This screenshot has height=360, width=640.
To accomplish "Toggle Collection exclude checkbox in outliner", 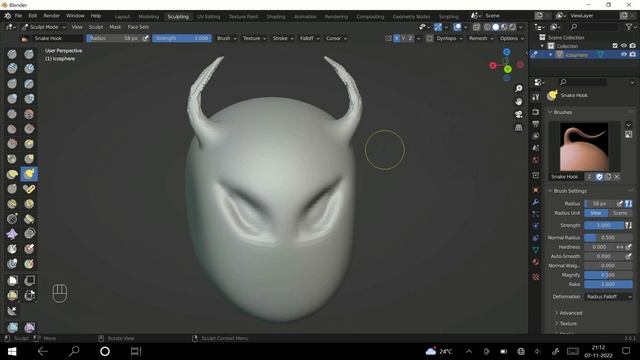I will pos(615,46).
